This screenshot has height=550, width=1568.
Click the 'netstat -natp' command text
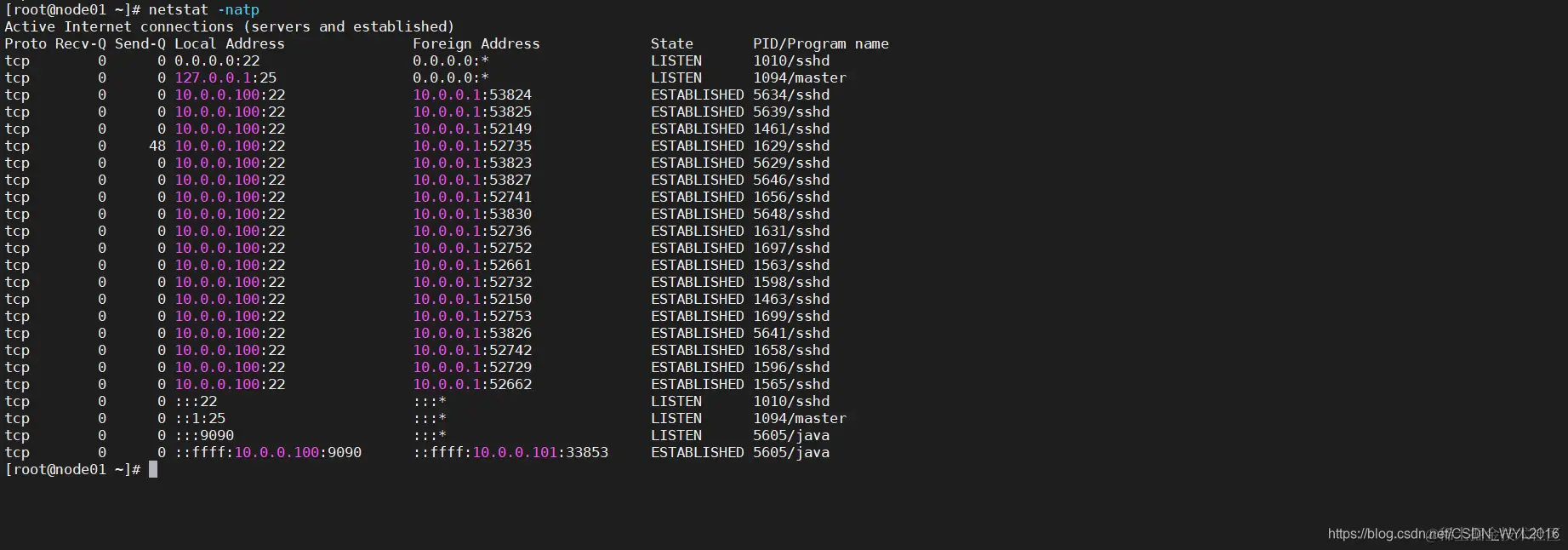(x=204, y=9)
